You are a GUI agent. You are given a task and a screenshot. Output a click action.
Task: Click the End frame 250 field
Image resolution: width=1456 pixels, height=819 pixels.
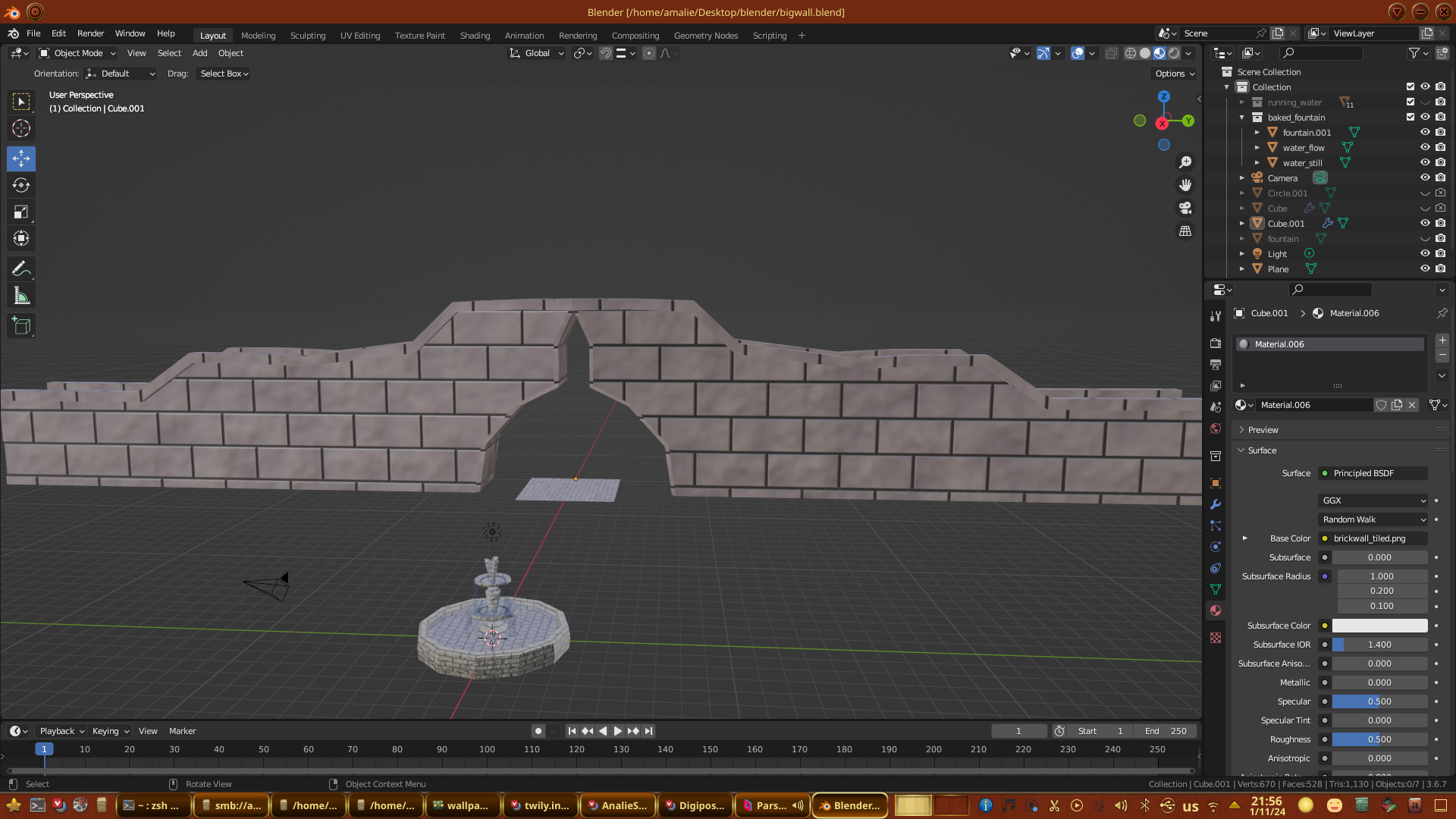(1166, 731)
